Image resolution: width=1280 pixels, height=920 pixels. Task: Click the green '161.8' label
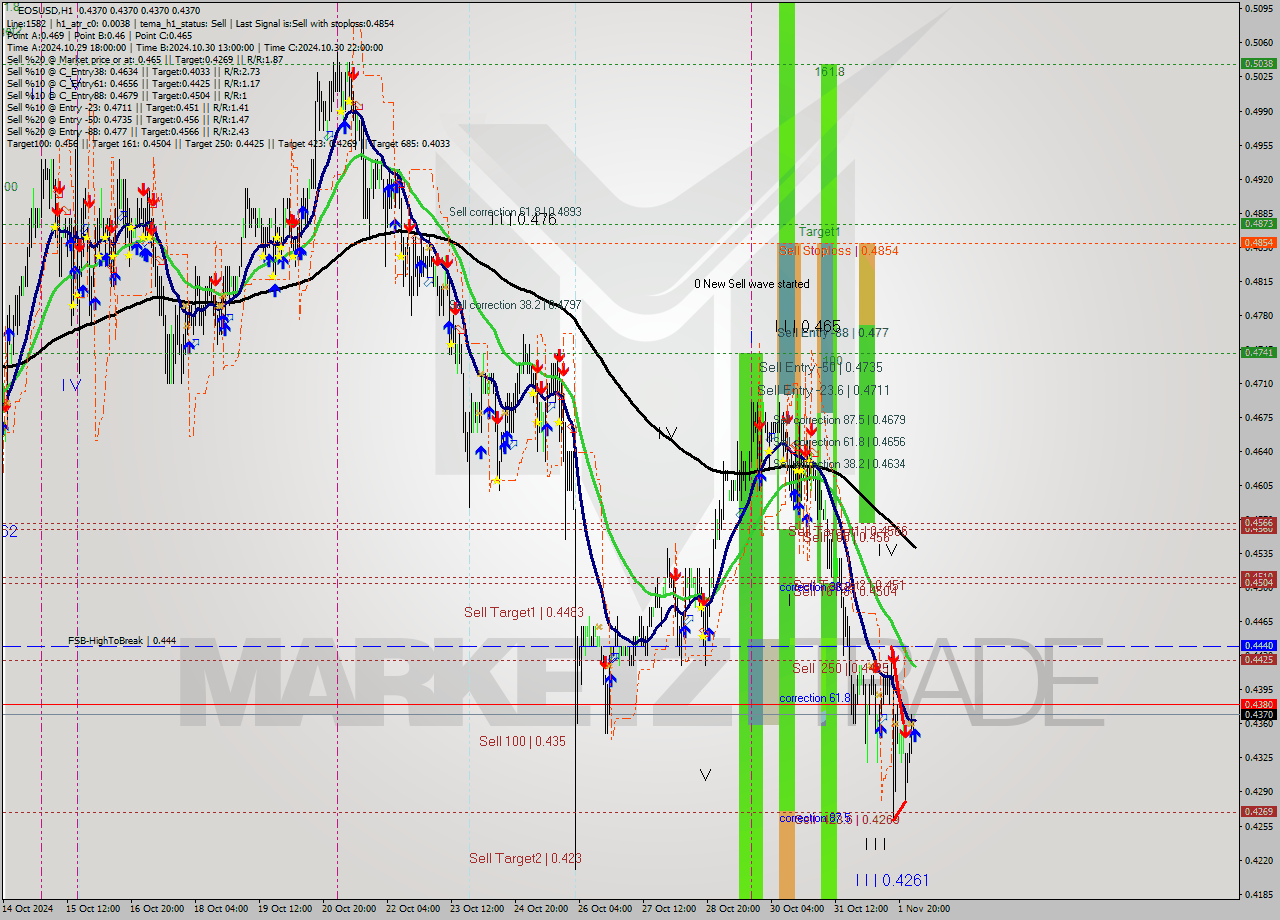click(x=829, y=72)
